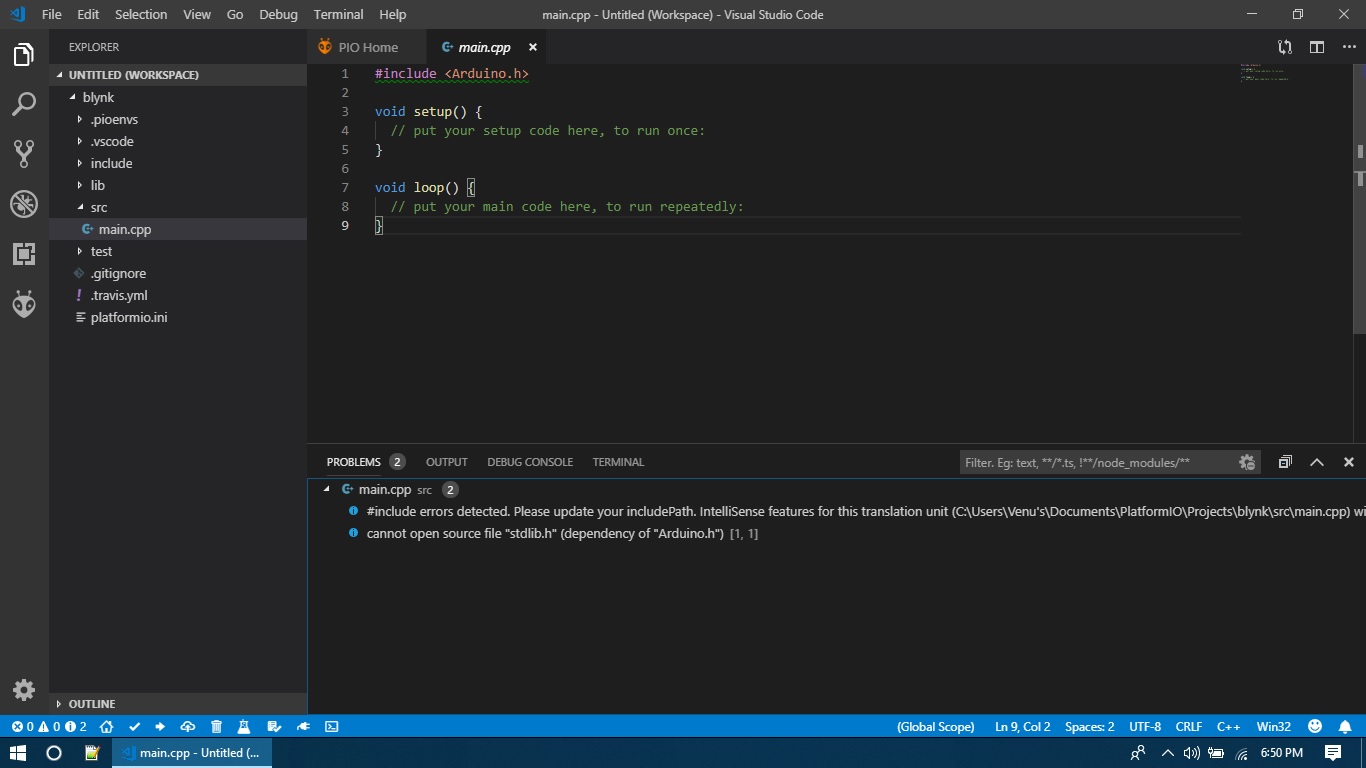1366x768 pixels.
Task: Collapse main.cpp problems in the Problems panel
Action: 326,489
